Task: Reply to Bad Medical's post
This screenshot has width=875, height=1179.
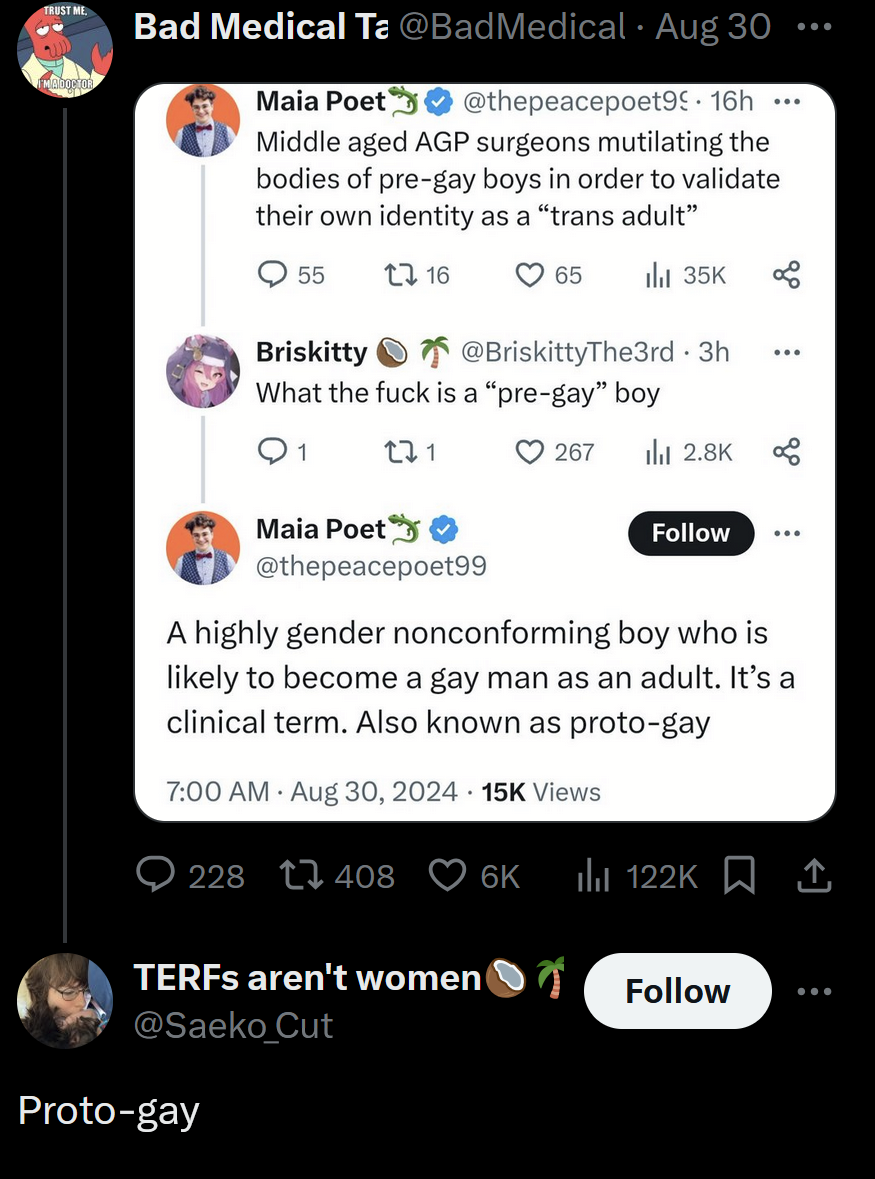Action: pos(155,876)
